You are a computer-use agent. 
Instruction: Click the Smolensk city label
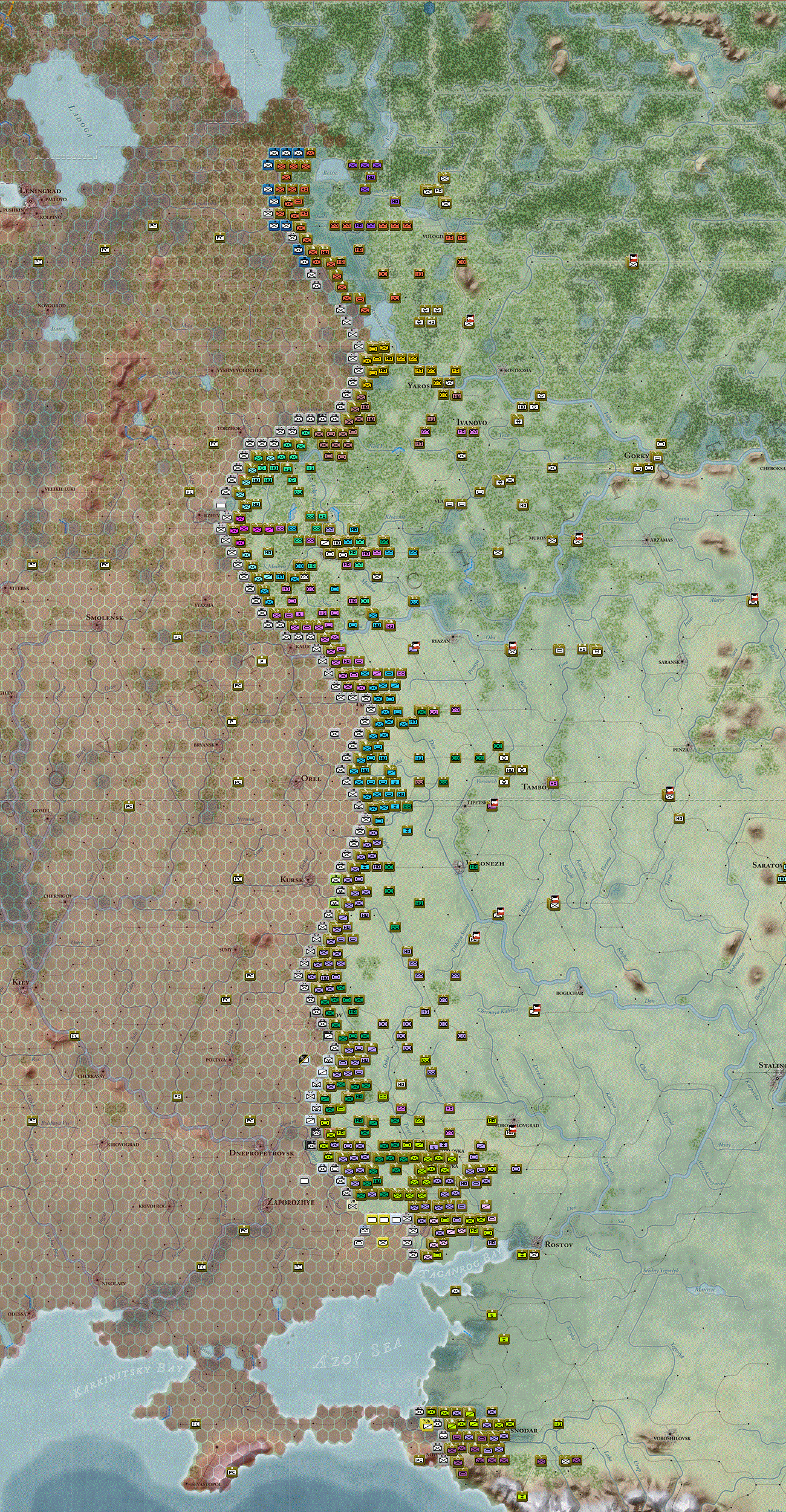(x=105, y=617)
